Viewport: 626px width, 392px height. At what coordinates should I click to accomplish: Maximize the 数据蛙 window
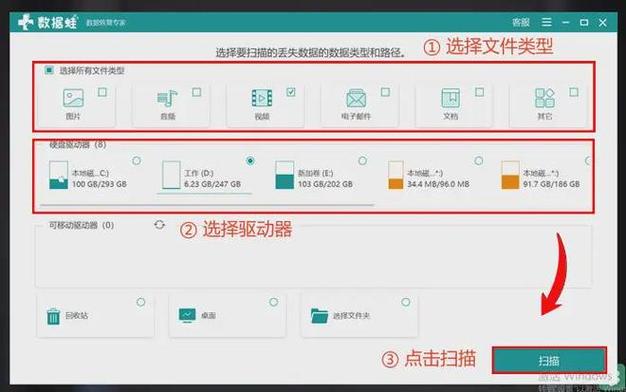[x=584, y=22]
